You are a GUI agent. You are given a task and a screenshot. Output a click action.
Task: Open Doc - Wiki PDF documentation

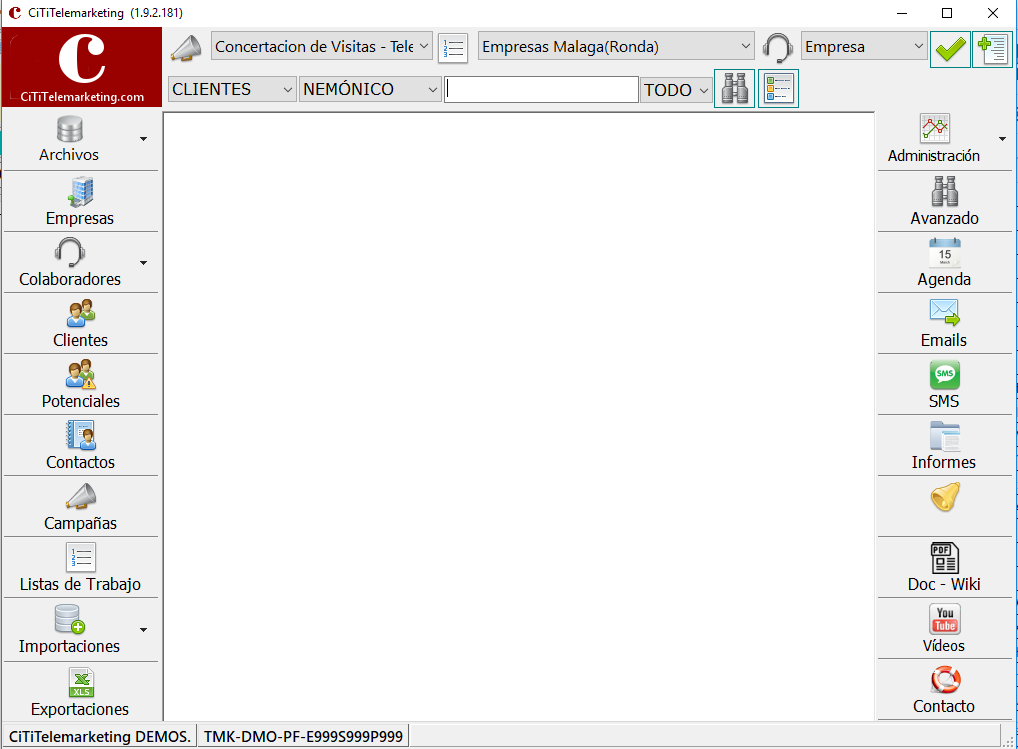945,568
